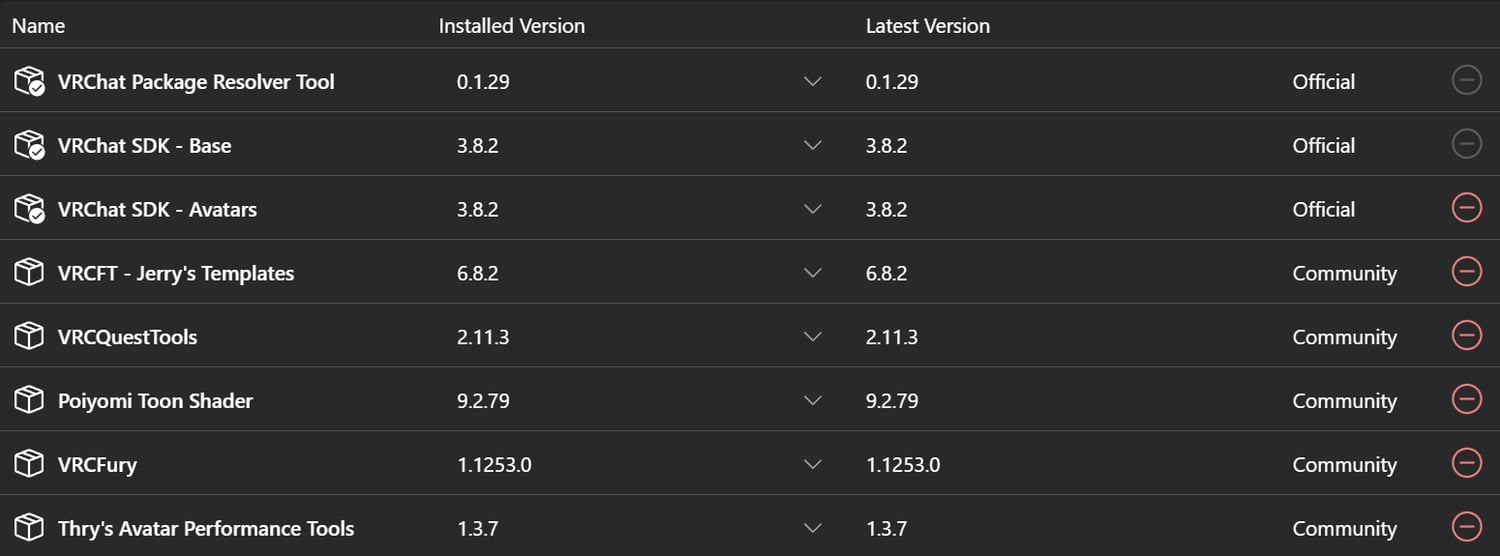The width and height of the screenshot is (1500, 556).
Task: Click the Poiyomi Toon Shader box icon
Action: (29, 400)
